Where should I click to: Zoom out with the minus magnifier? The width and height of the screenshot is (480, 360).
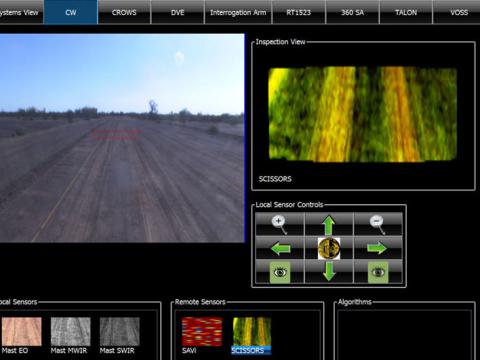[x=378, y=225]
